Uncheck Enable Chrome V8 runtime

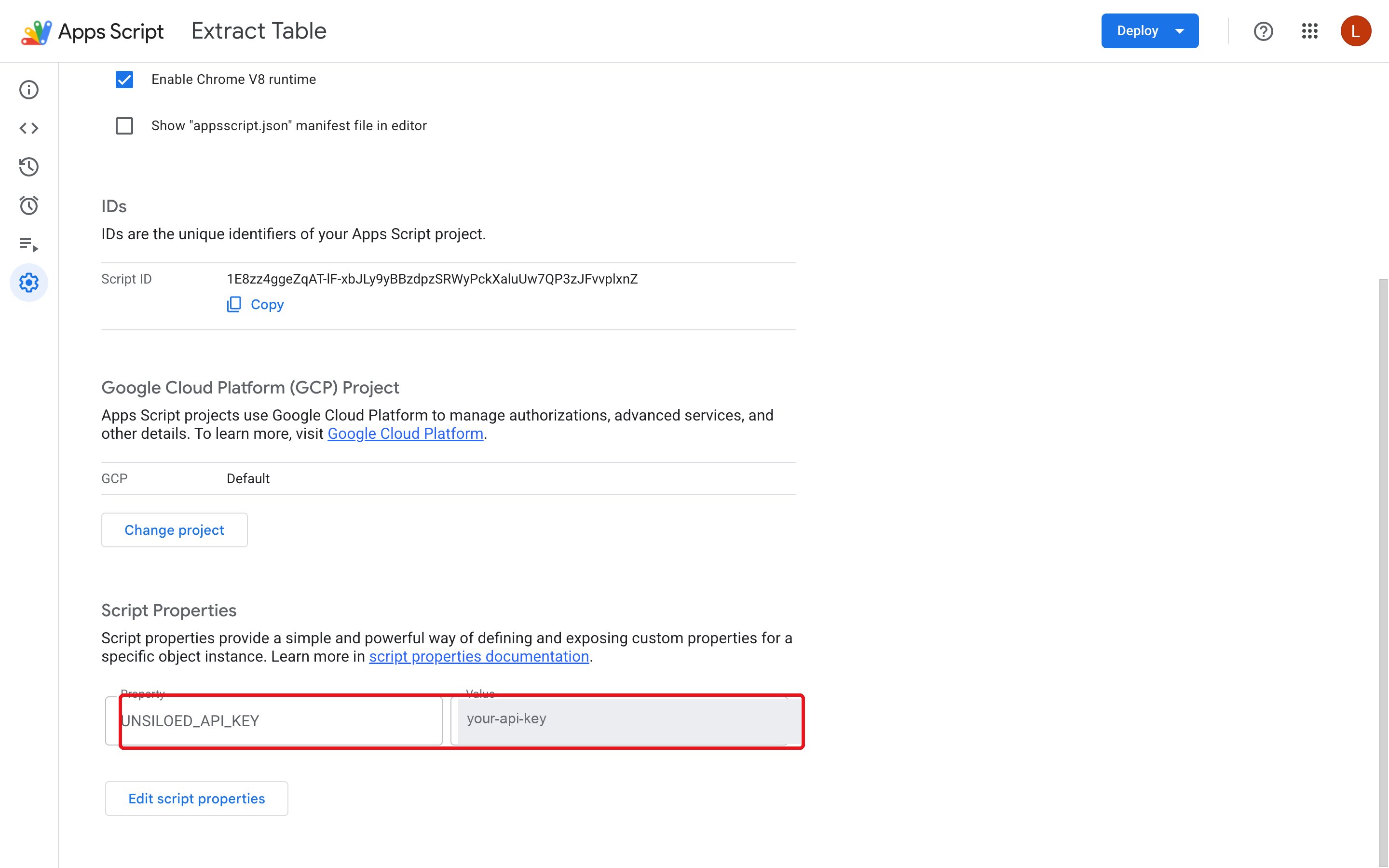click(x=124, y=79)
